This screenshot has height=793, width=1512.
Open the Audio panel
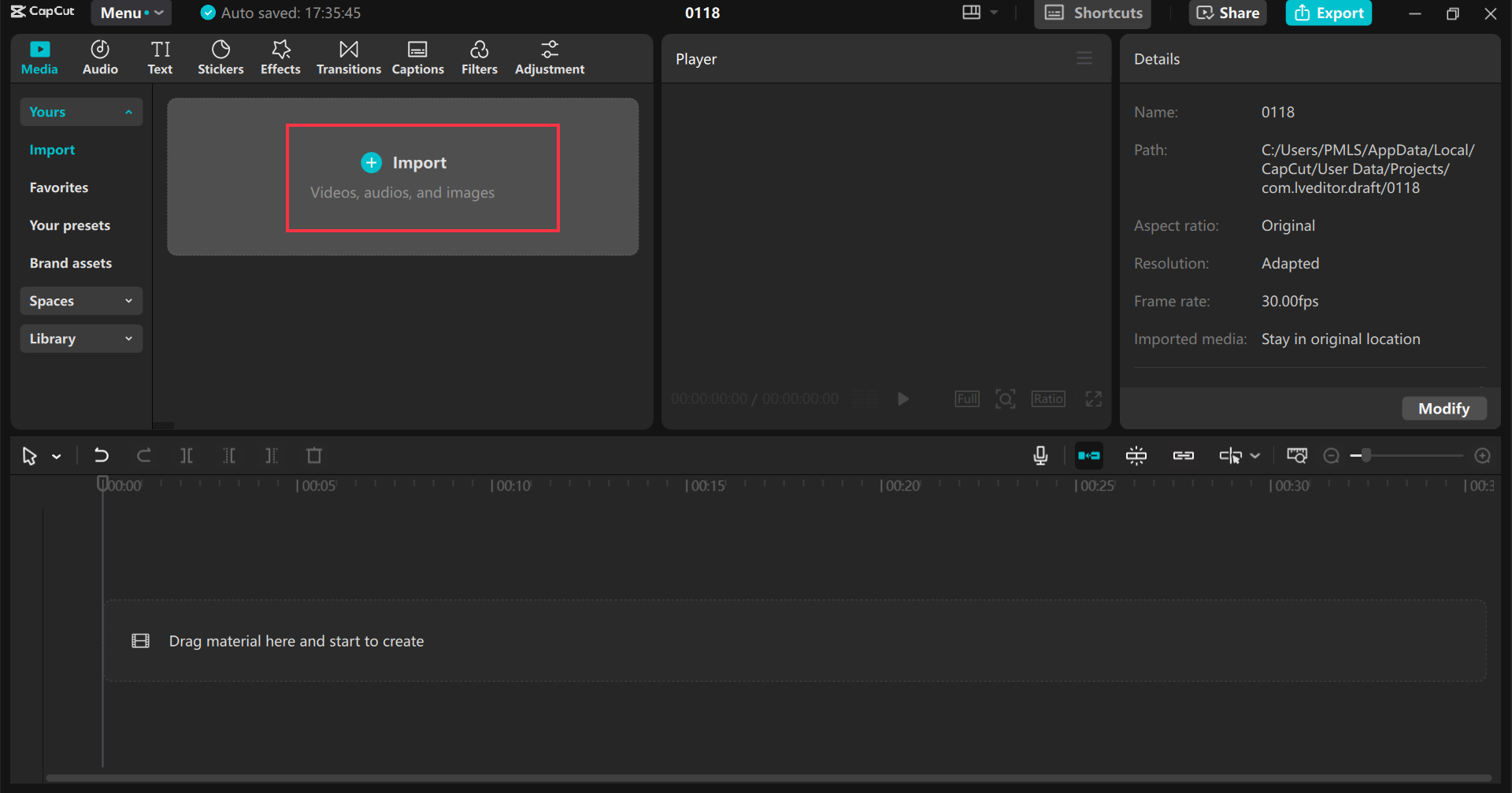point(99,57)
